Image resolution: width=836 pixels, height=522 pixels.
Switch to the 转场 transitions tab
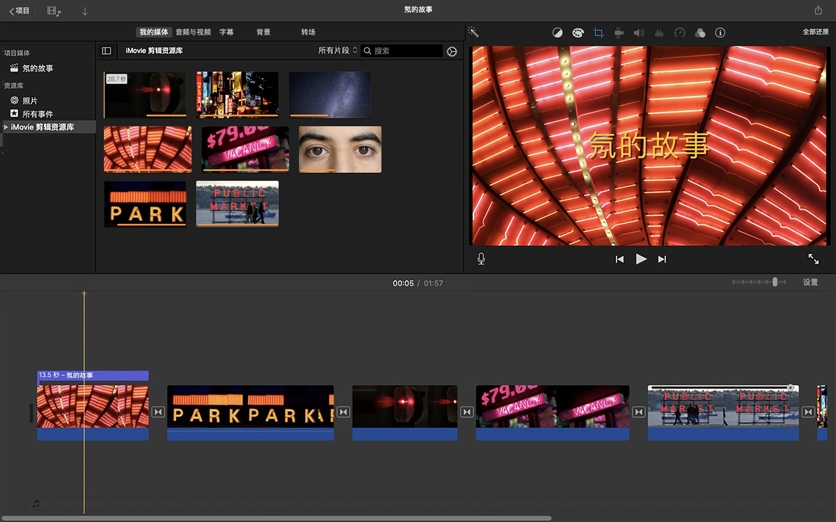coord(308,32)
